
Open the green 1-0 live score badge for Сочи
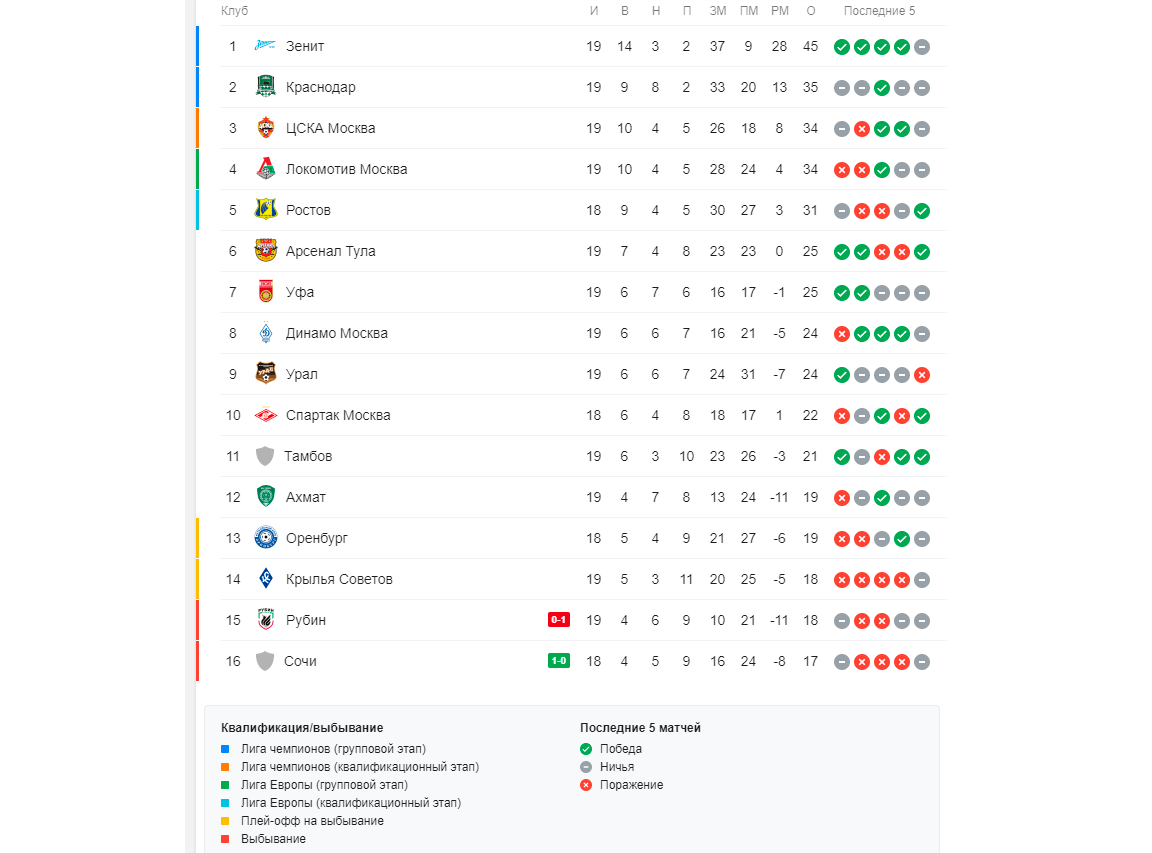point(558,661)
